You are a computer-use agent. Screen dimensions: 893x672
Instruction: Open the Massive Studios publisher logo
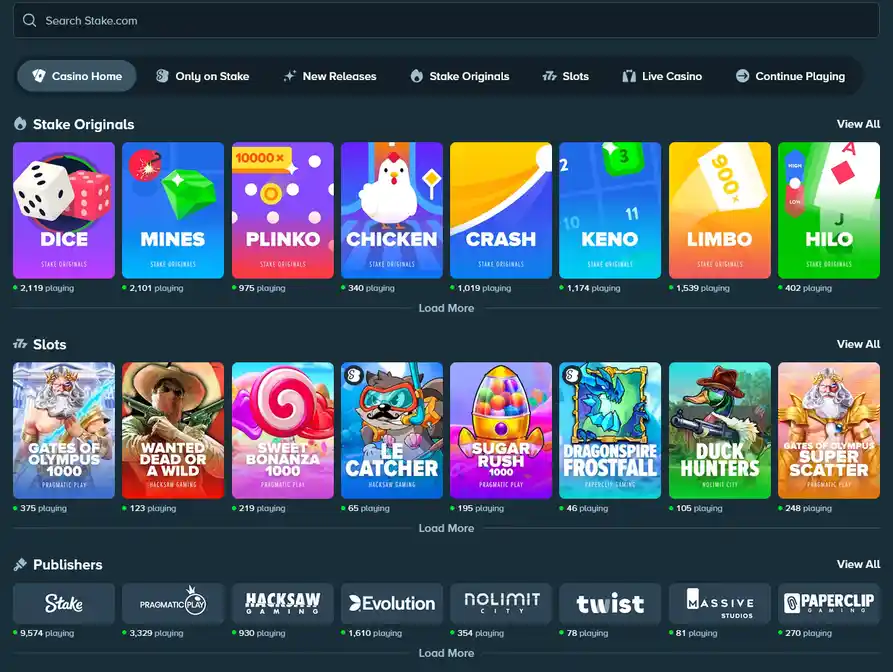click(720, 604)
